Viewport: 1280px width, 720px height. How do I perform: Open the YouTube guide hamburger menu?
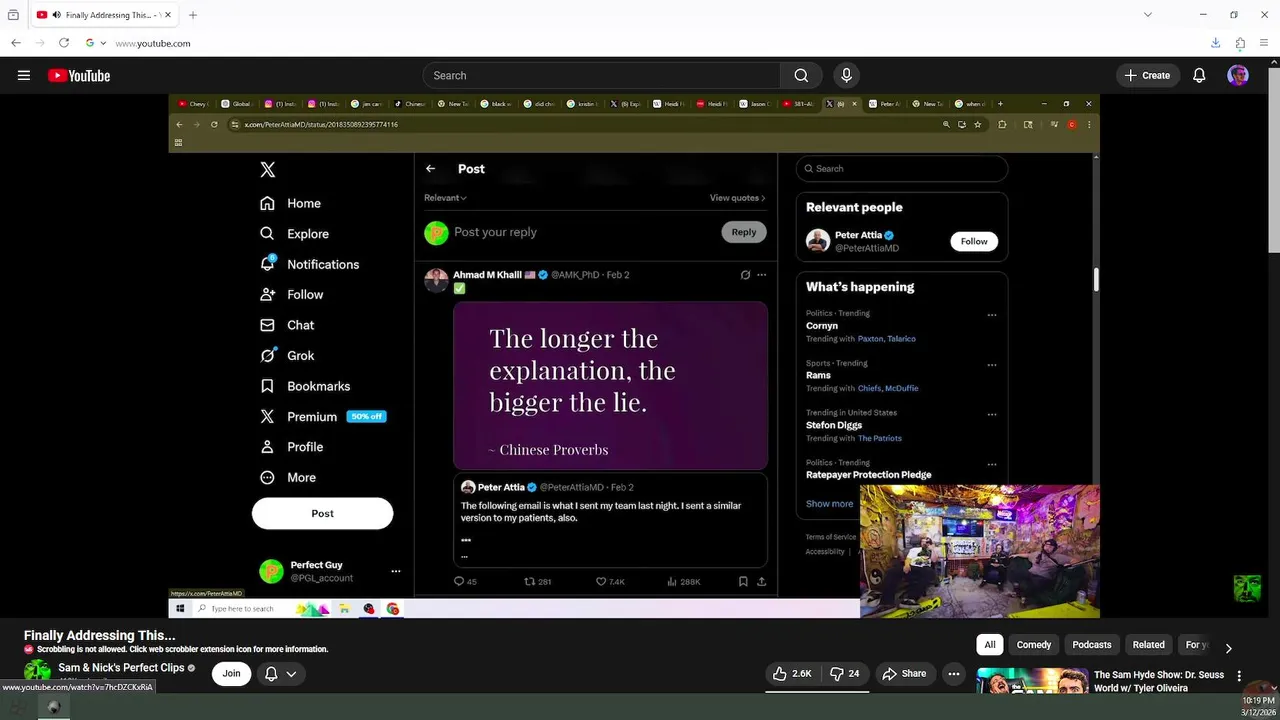point(24,75)
